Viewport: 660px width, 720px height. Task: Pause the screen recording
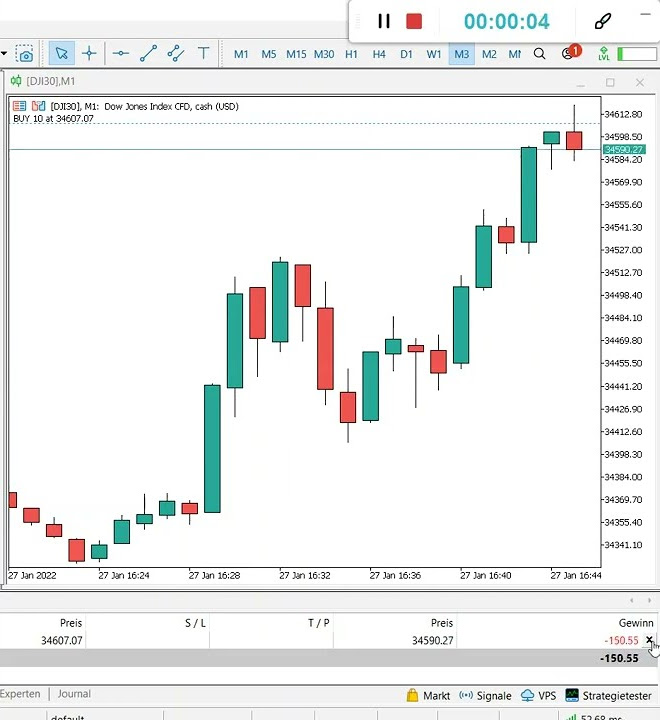(x=383, y=21)
